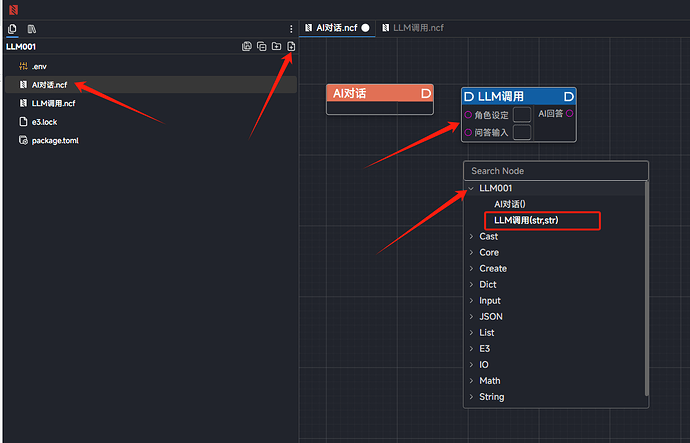Viewport: 690px width, 443px height.
Task: Click the new folder icon in explorer header
Action: pos(276,47)
